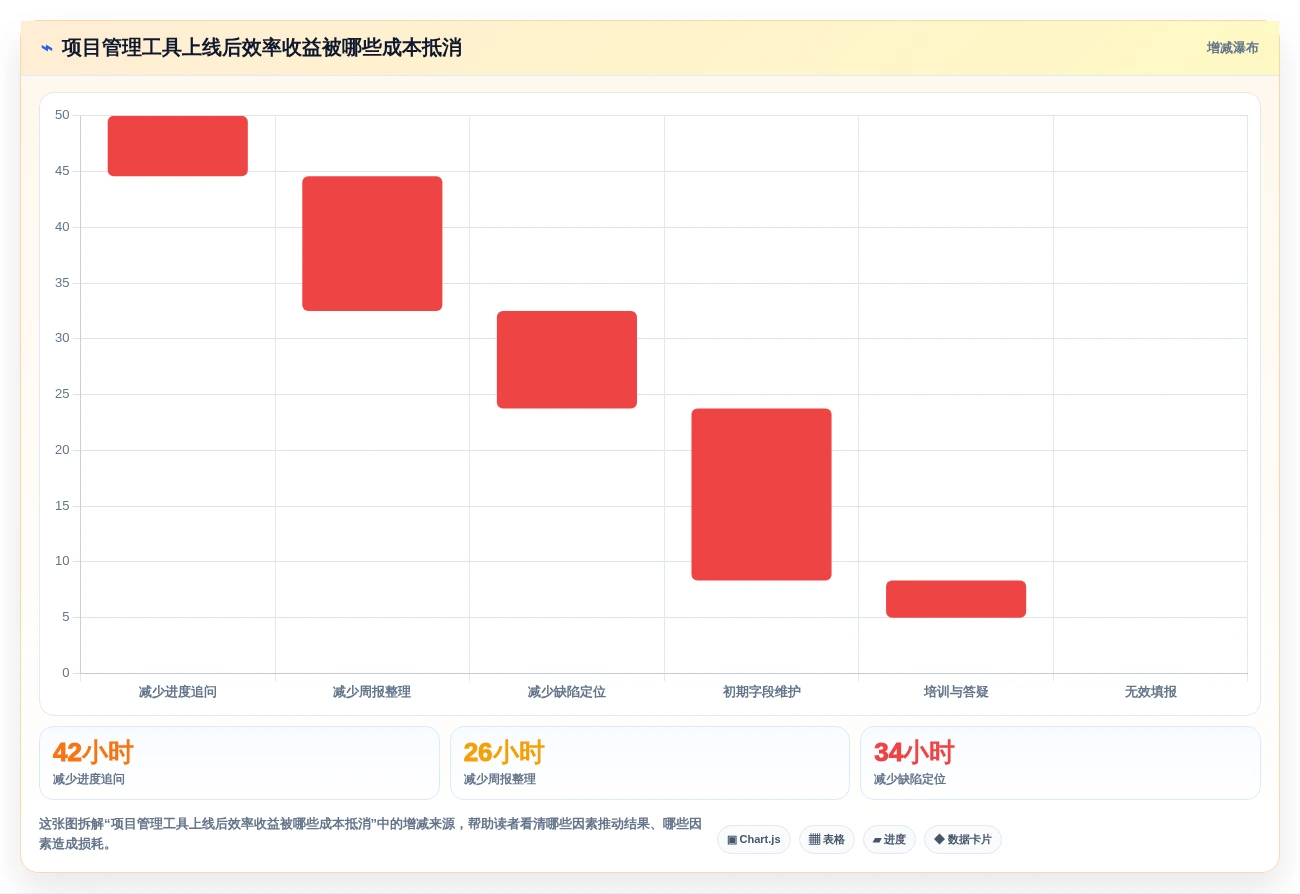Viewport: 1300px width, 894px height.
Task: Click the description paragraph starting 这张图拆解
Action: point(370,834)
